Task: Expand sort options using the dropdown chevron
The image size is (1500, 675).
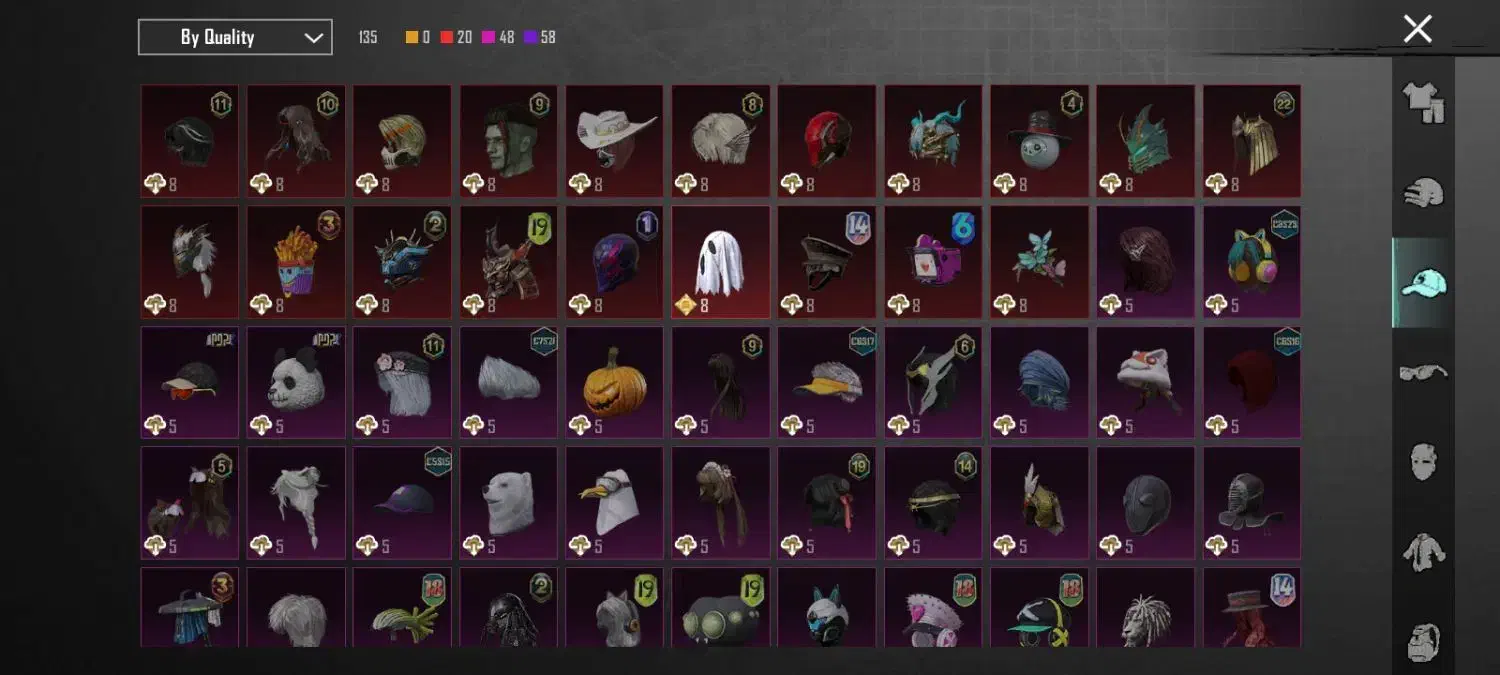Action: pyautogui.click(x=313, y=38)
